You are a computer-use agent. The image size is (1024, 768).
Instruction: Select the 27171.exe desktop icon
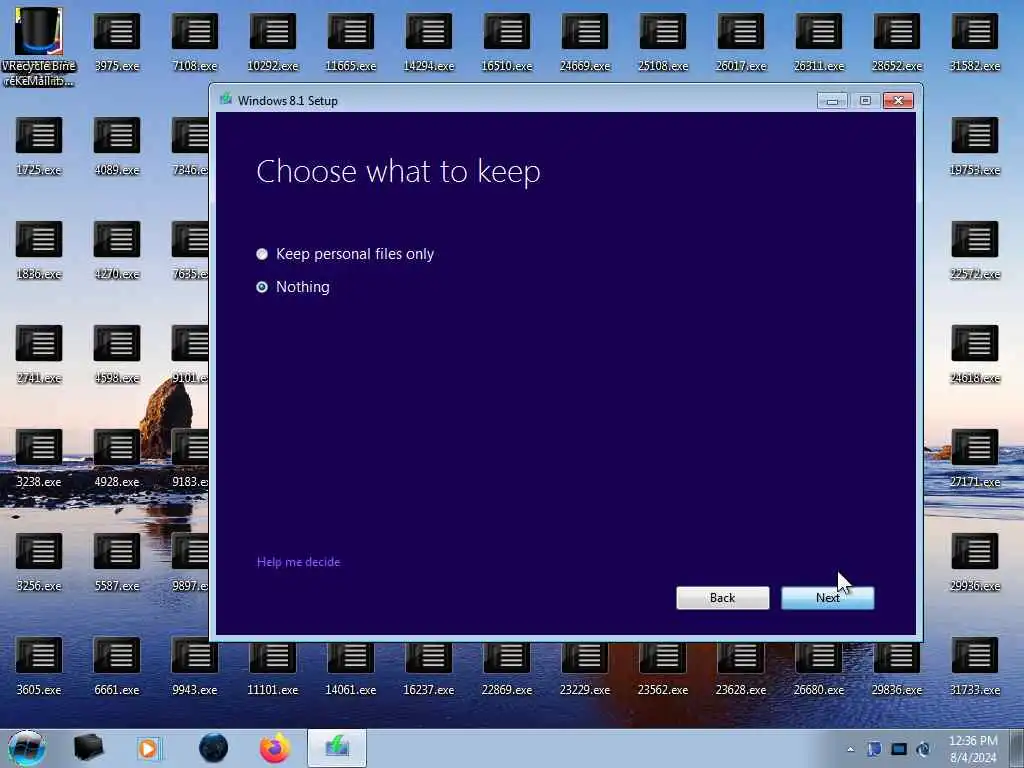975,458
